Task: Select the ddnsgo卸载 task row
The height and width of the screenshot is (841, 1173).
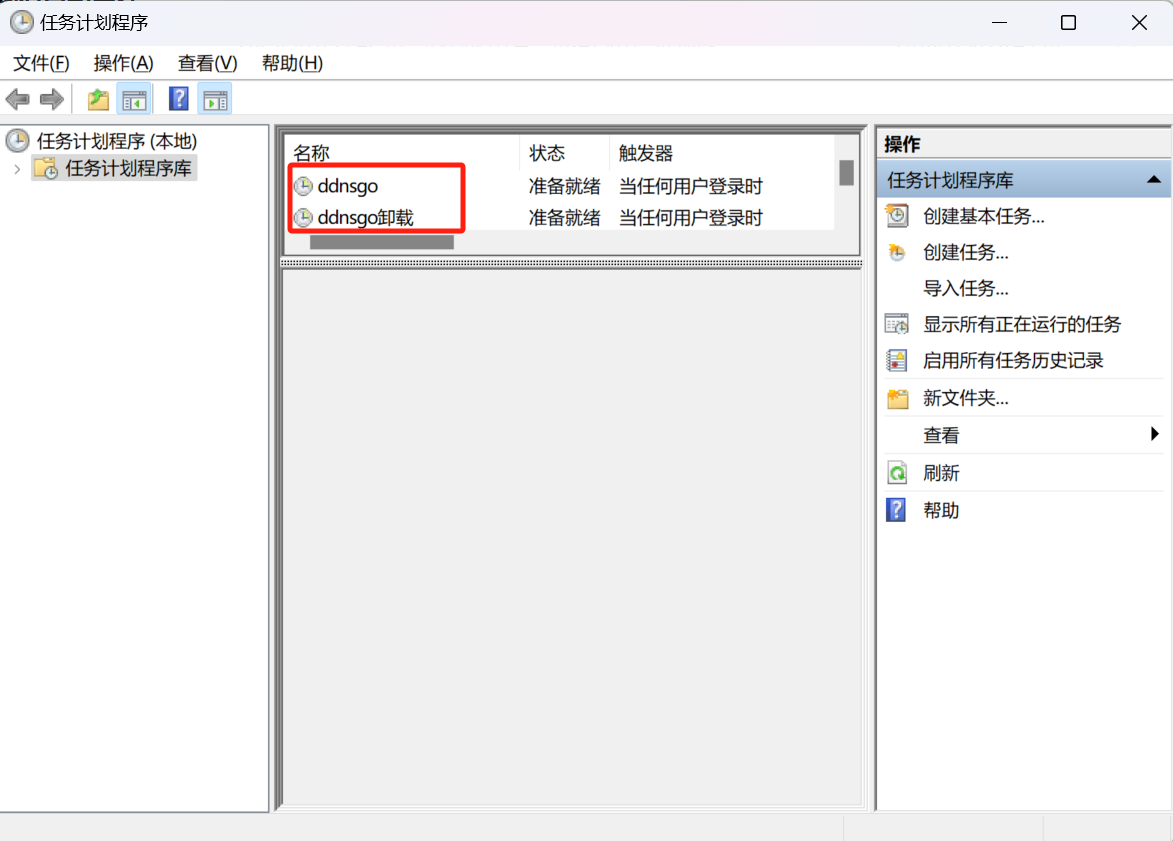Action: point(562,218)
